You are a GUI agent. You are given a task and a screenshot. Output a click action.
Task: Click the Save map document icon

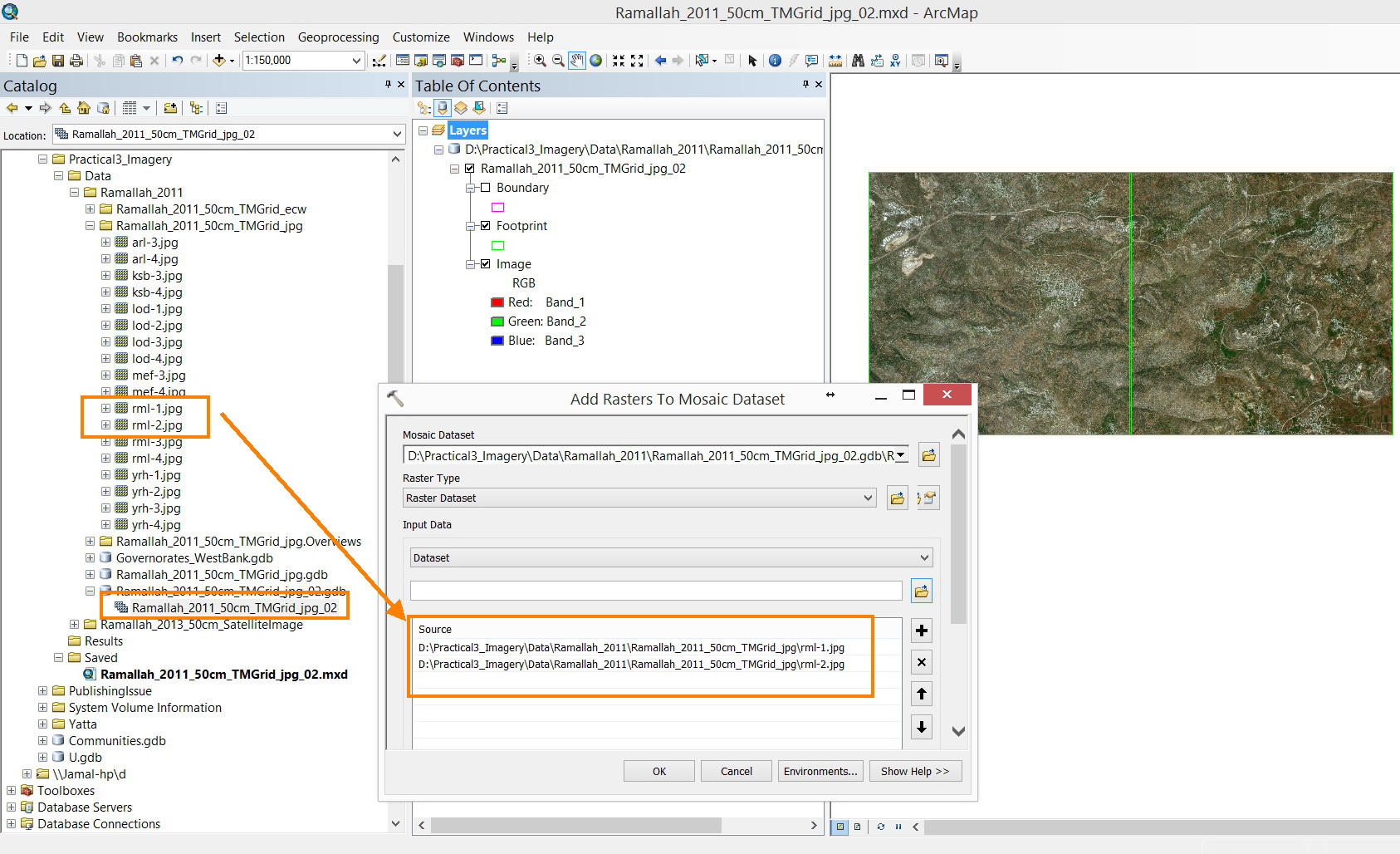click(58, 61)
